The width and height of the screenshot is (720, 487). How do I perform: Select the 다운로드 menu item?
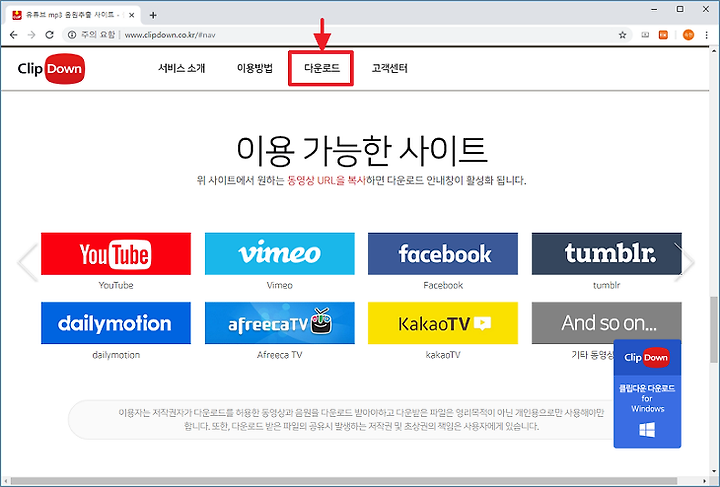pyautogui.click(x=321, y=68)
